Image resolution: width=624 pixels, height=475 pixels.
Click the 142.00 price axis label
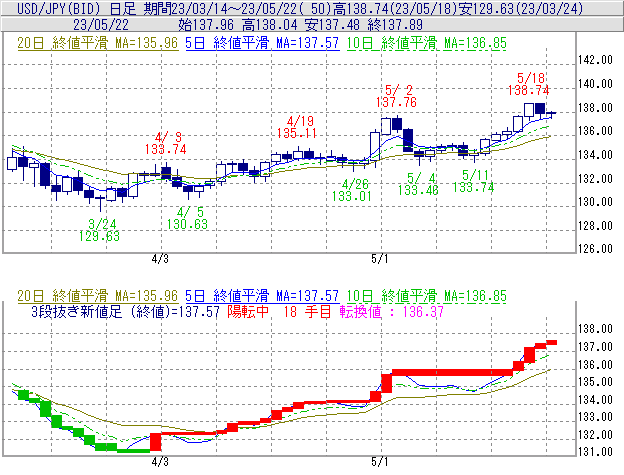(x=595, y=60)
